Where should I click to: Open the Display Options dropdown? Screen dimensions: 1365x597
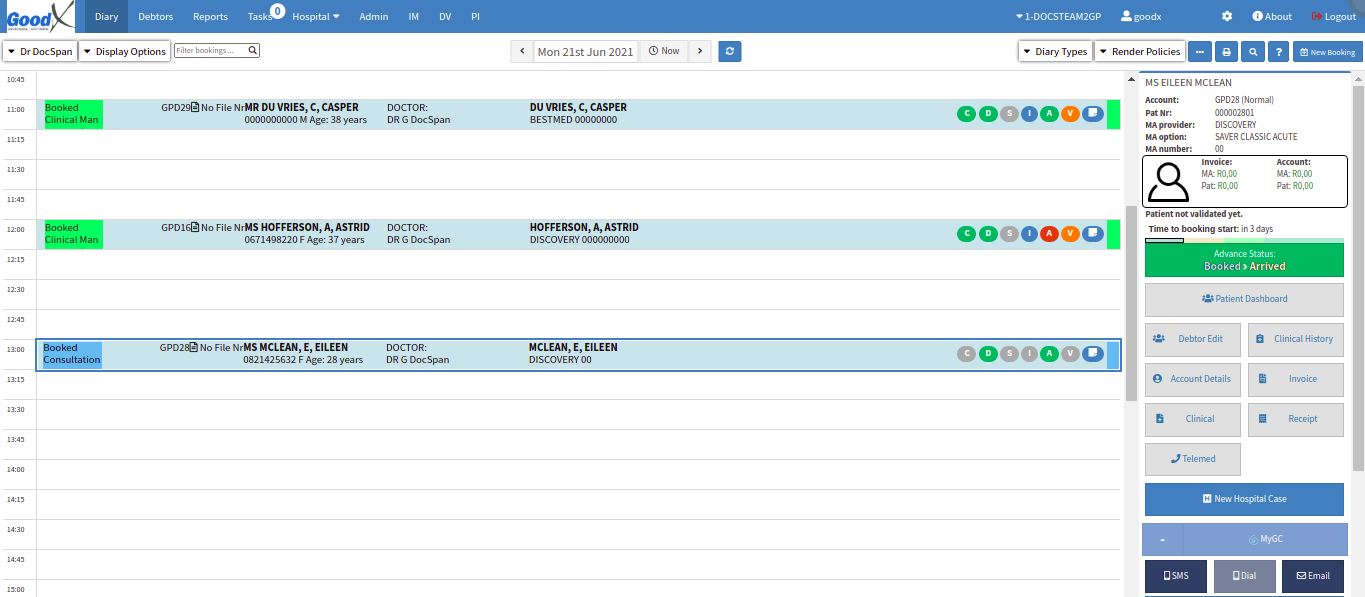pos(124,51)
